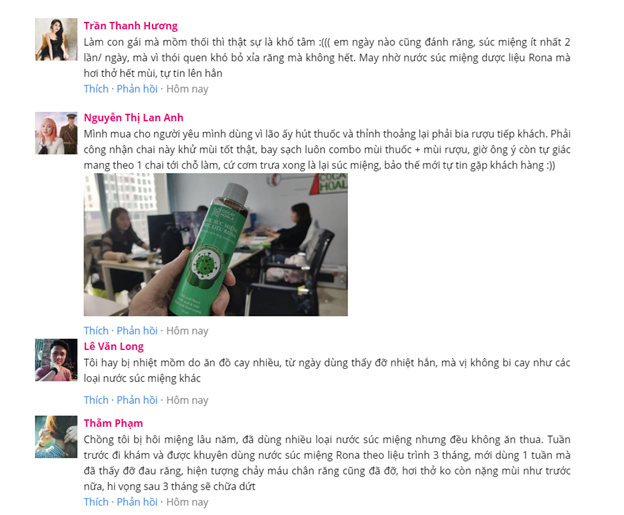Reply to Trần Thanh Hương via Phản hồi
Screen dimensions: 624x515
[137, 89]
